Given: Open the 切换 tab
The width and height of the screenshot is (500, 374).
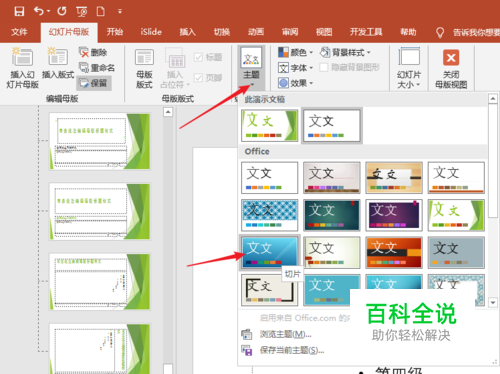Looking at the screenshot, I should pyautogui.click(x=222, y=32).
